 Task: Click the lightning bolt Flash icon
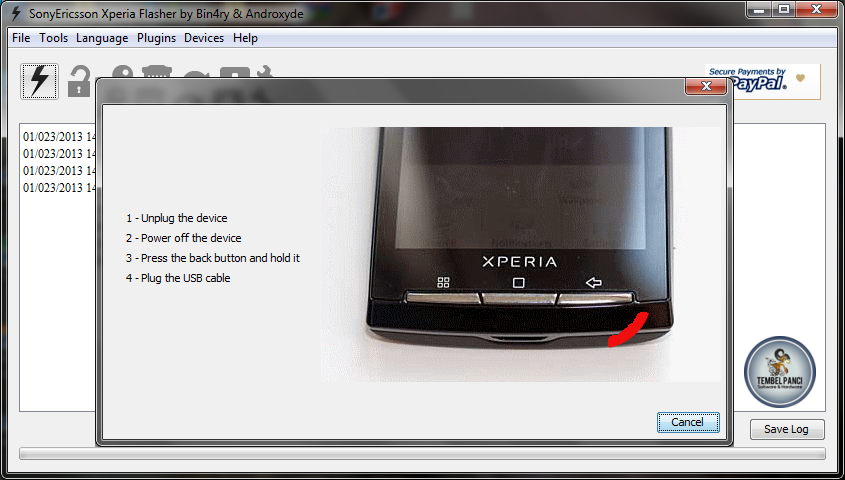click(39, 81)
